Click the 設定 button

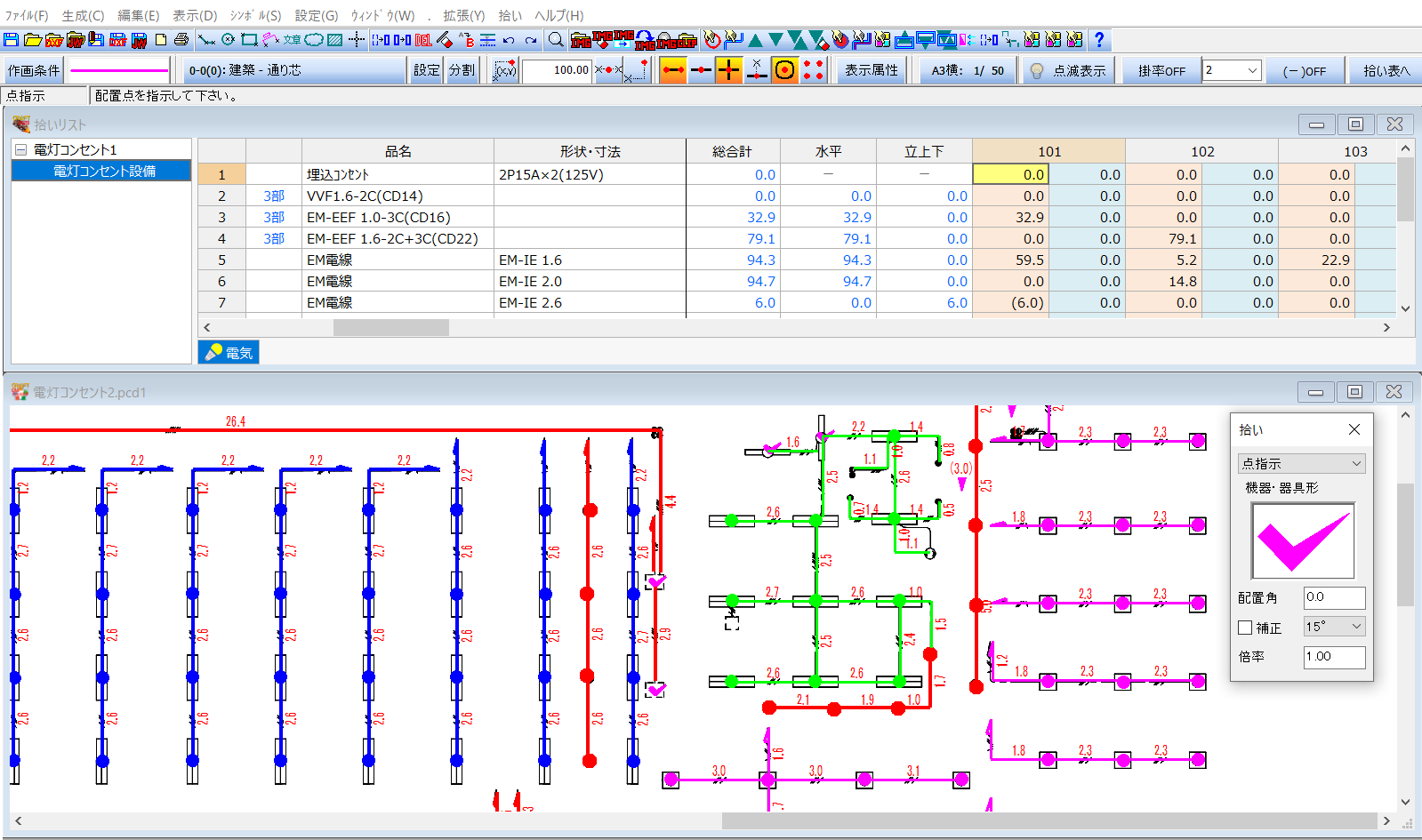(x=426, y=70)
